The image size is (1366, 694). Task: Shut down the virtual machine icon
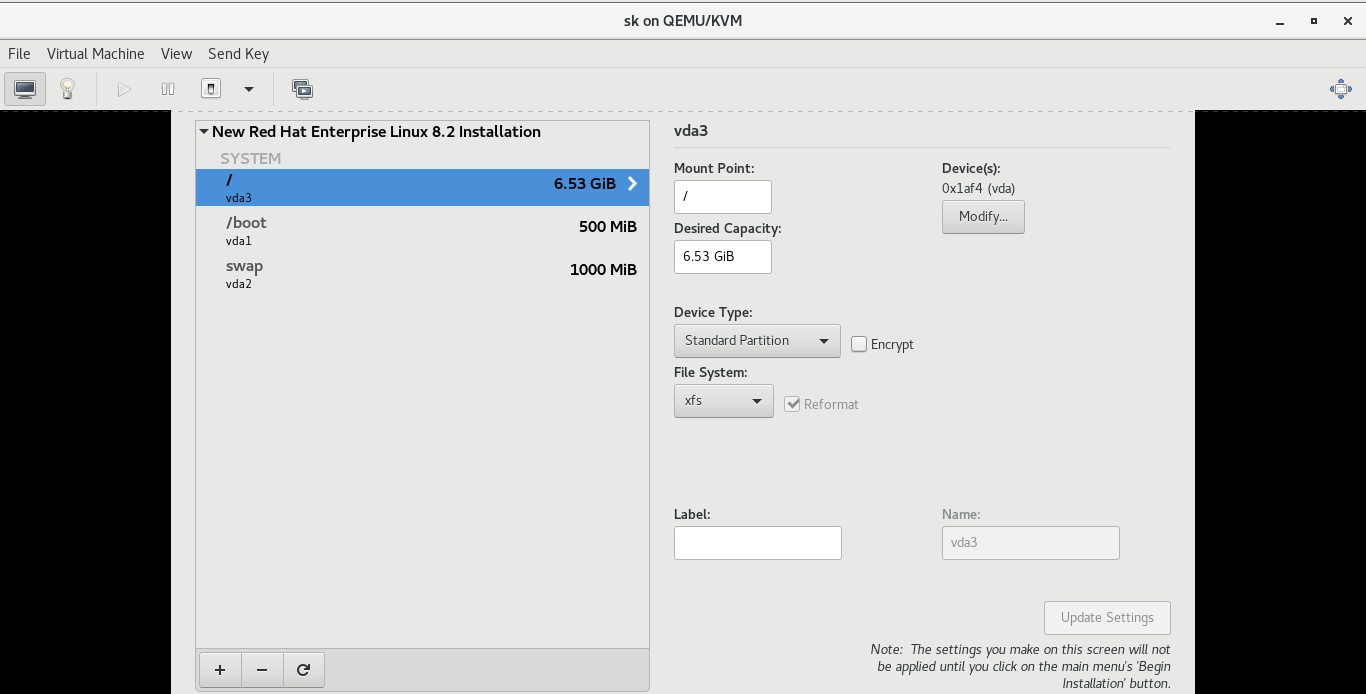pyautogui.click(x=211, y=89)
